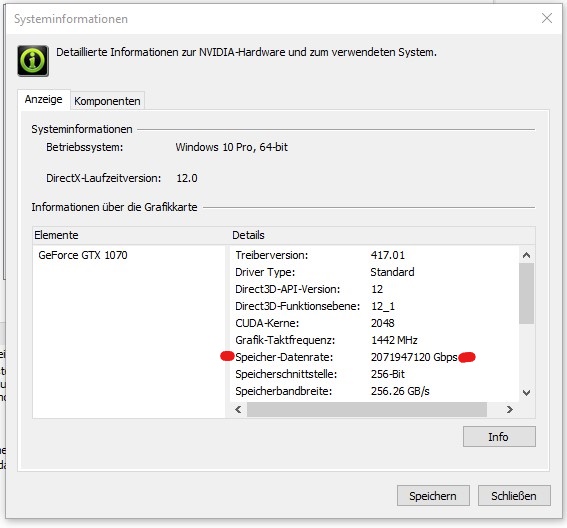Click the details list scroll-down arrow
The height and width of the screenshot is (528, 567).
click(526, 393)
